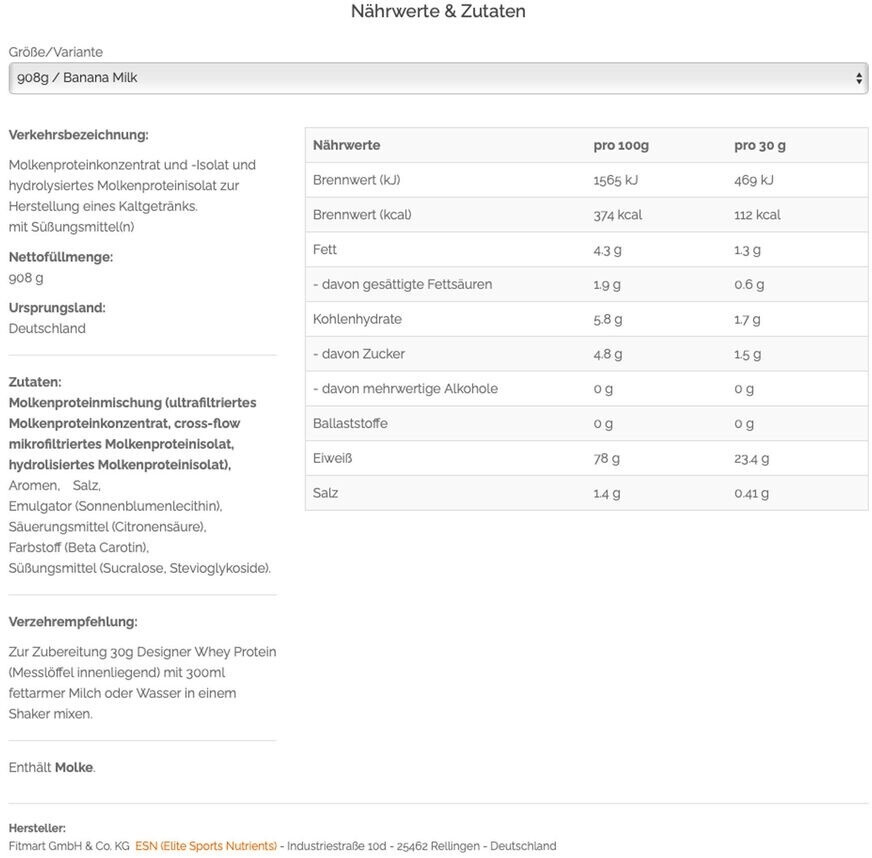
Task: Select the Fett row label
Action: [325, 250]
